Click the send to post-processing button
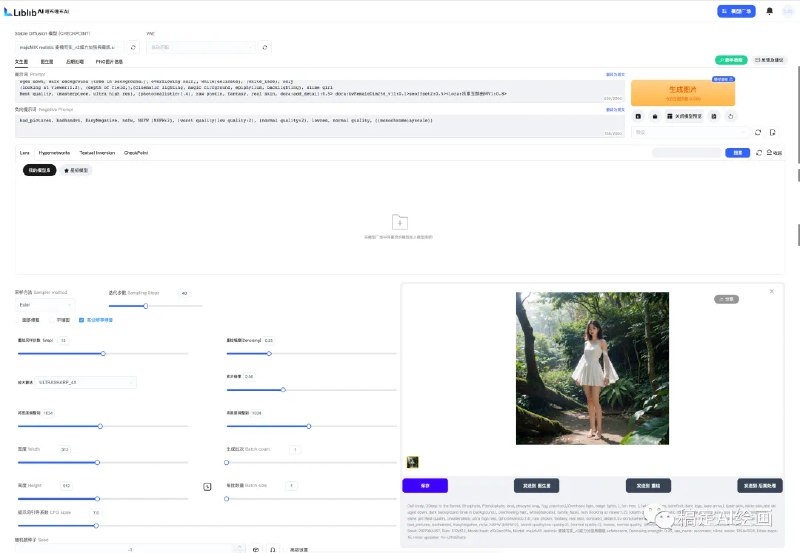The image size is (800, 553). 760,486
